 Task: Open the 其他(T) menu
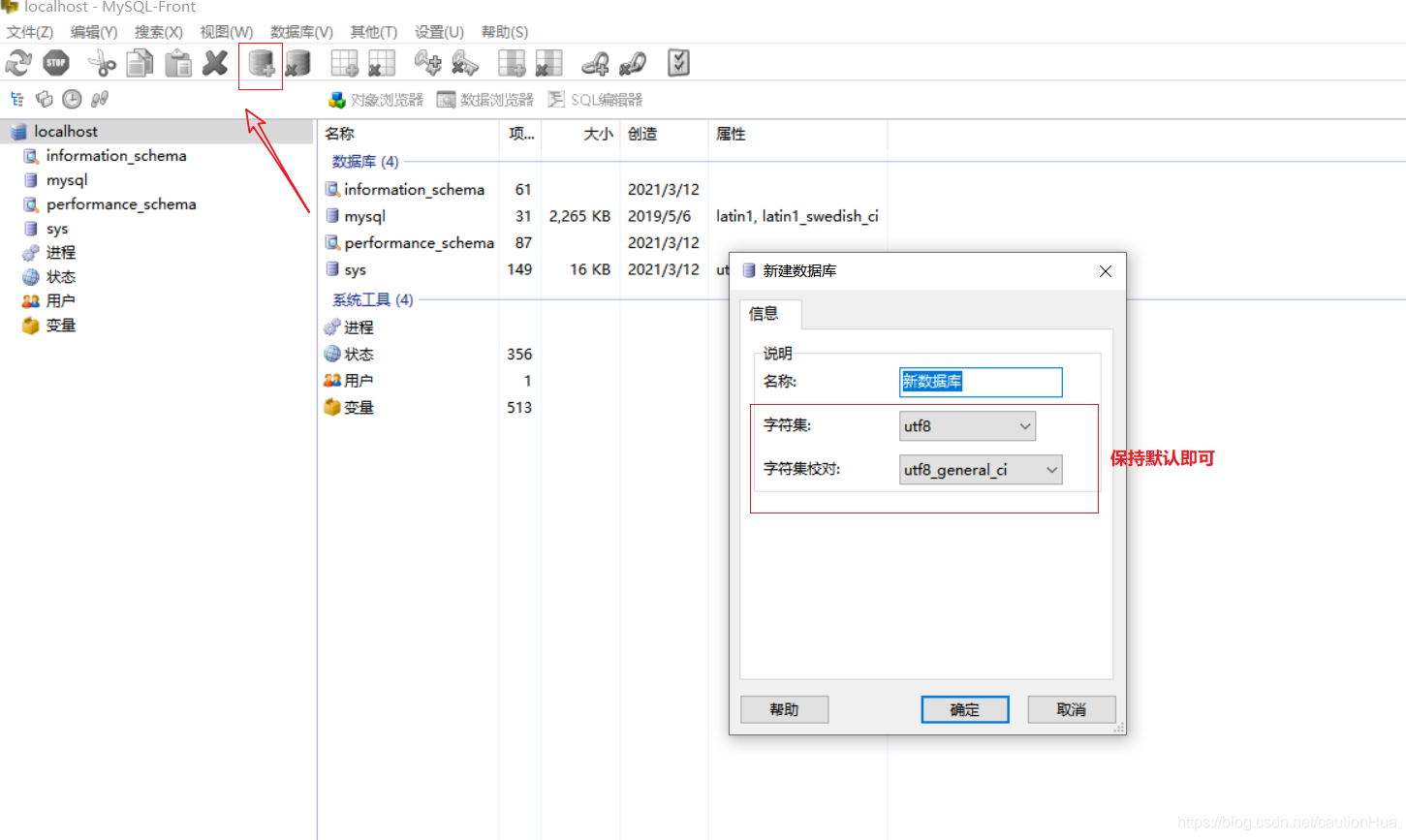click(x=374, y=32)
